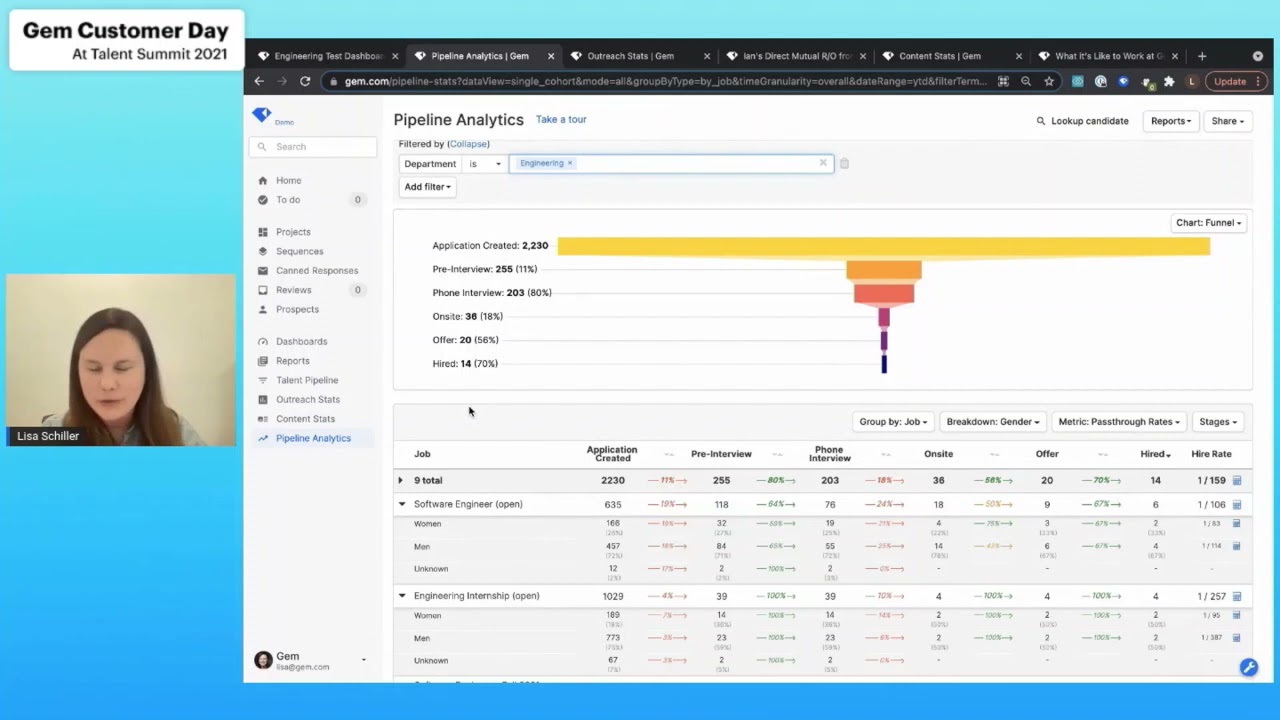Delete the Department filter with trash icon

[844, 164]
